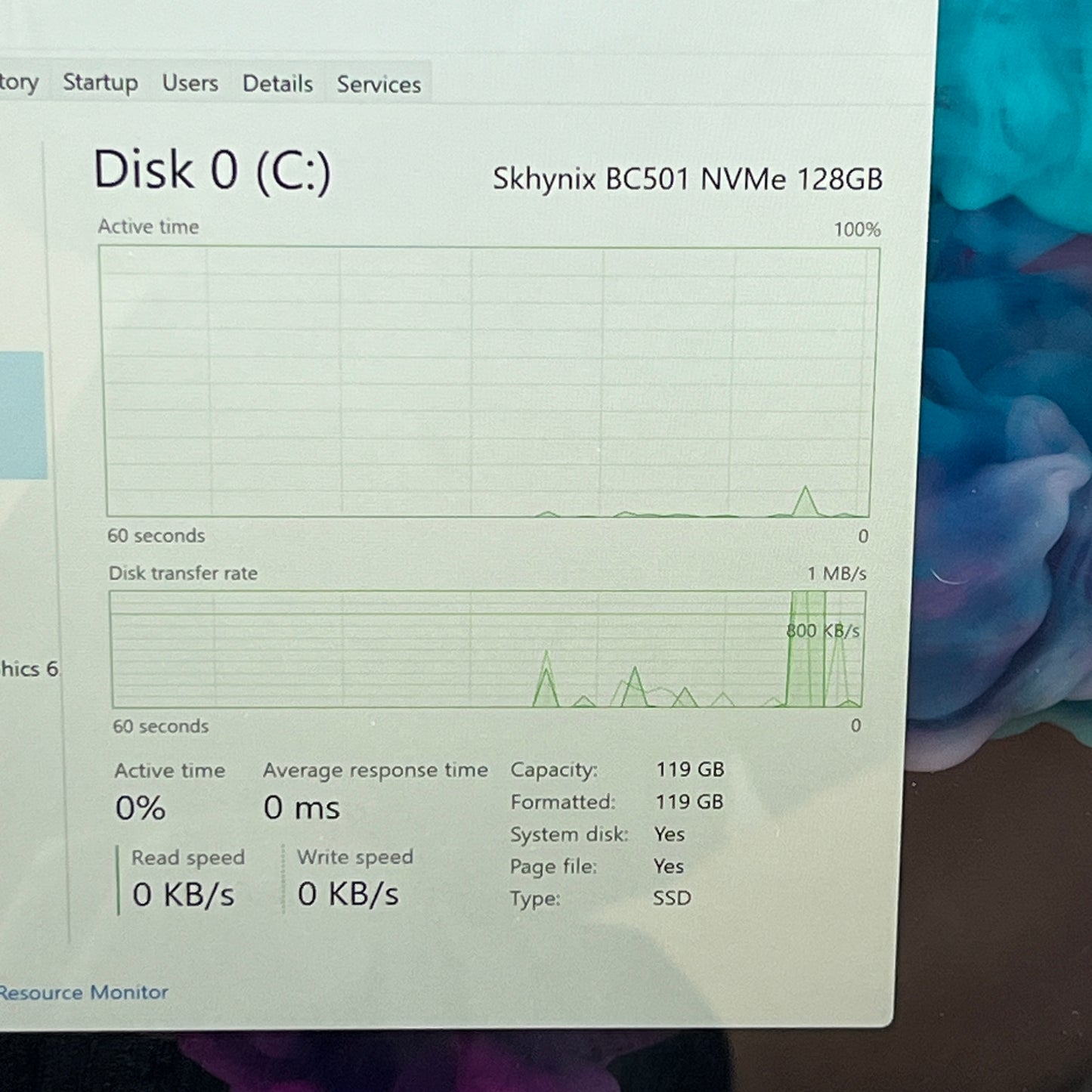Click the Disk 0 (C:) heading

click(x=212, y=169)
